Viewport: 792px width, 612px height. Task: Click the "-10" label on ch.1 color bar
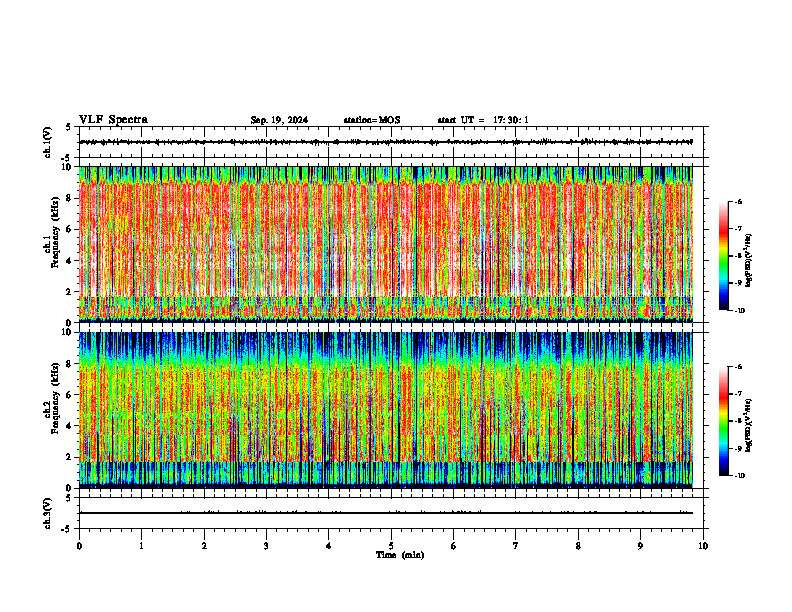pyautogui.click(x=739, y=311)
